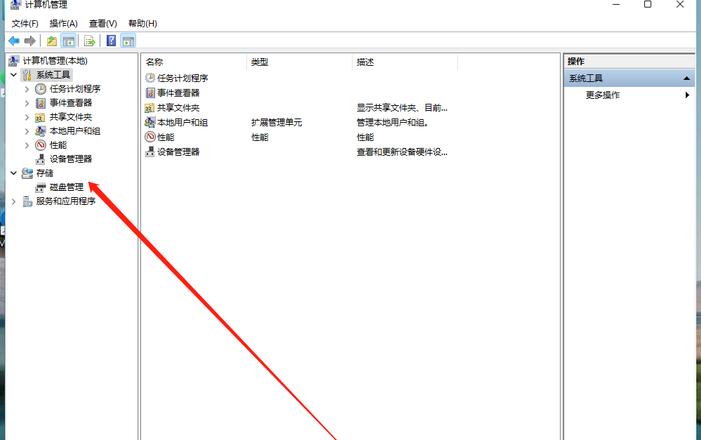Select 设备管理器 in the left tree
The width and height of the screenshot is (701, 440).
[x=71, y=159]
